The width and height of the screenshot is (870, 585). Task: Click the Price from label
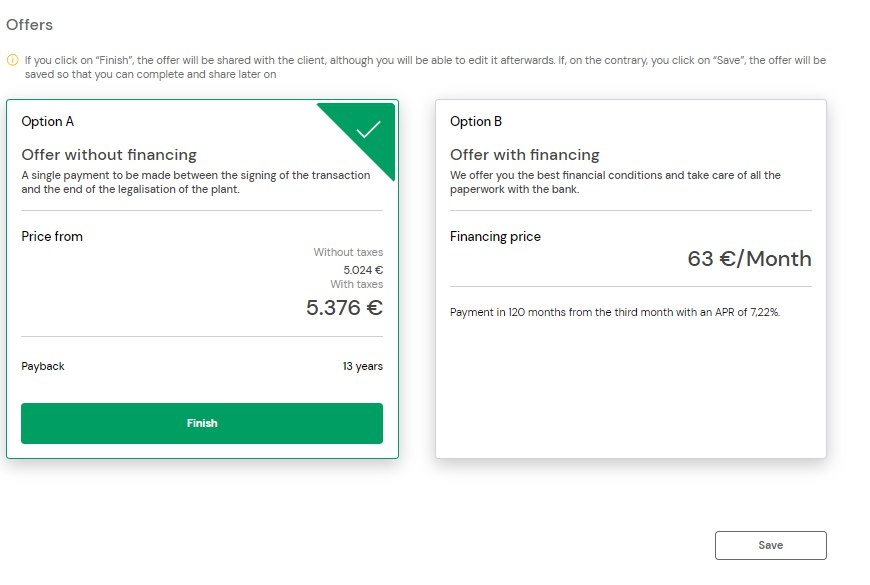coord(52,236)
